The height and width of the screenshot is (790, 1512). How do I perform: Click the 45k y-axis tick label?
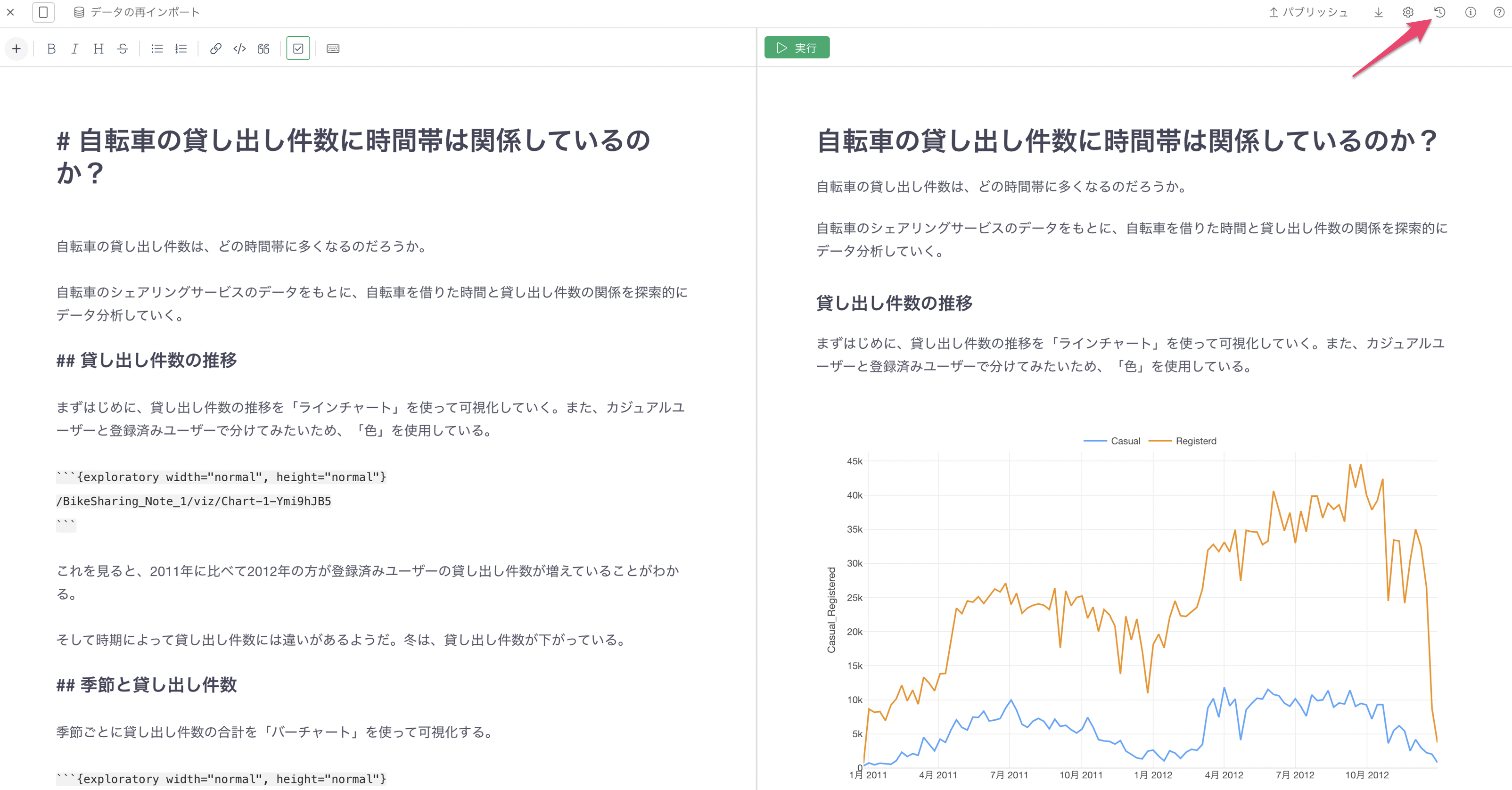855,461
